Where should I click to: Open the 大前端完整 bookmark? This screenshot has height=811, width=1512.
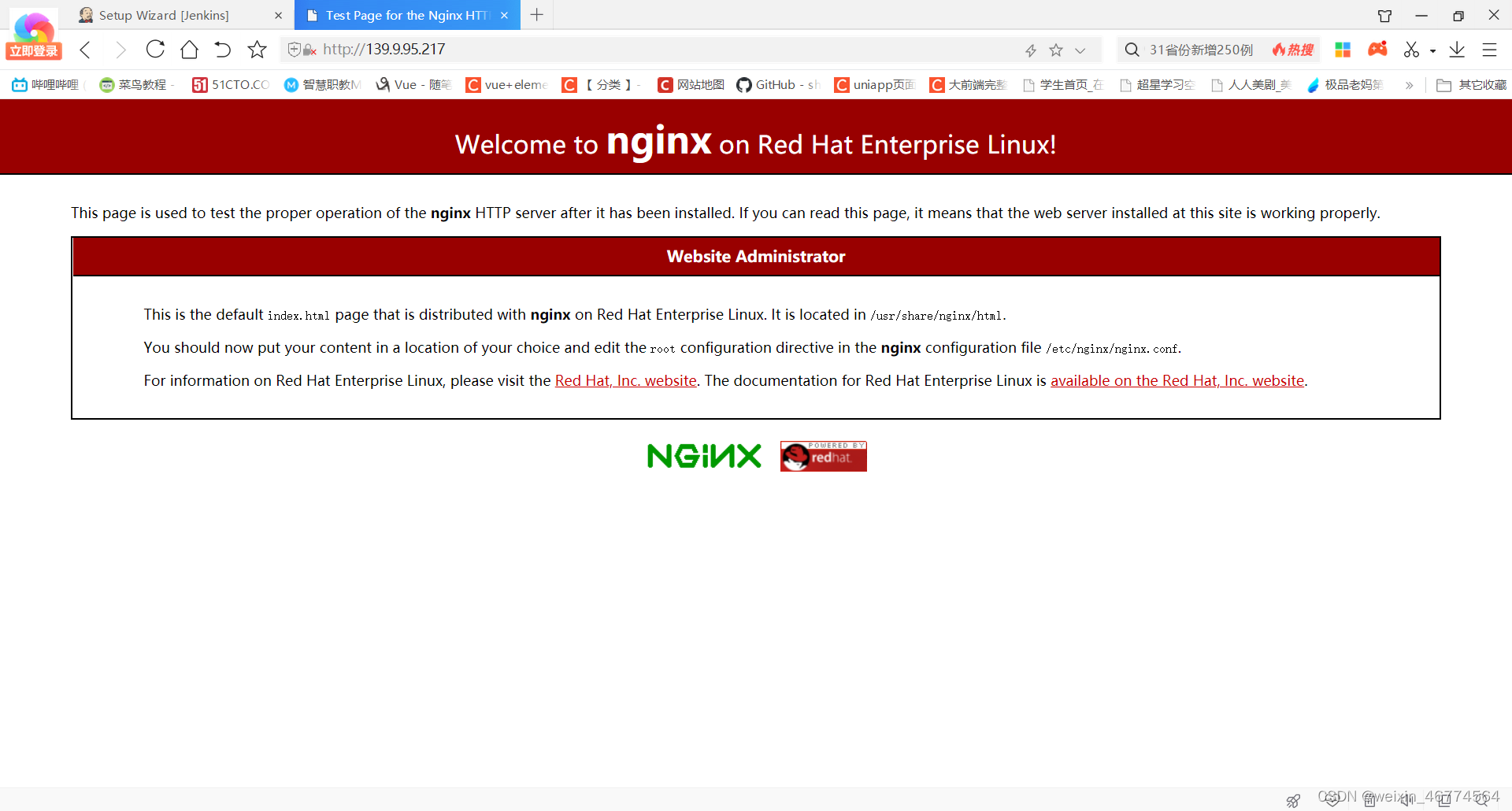pos(968,84)
